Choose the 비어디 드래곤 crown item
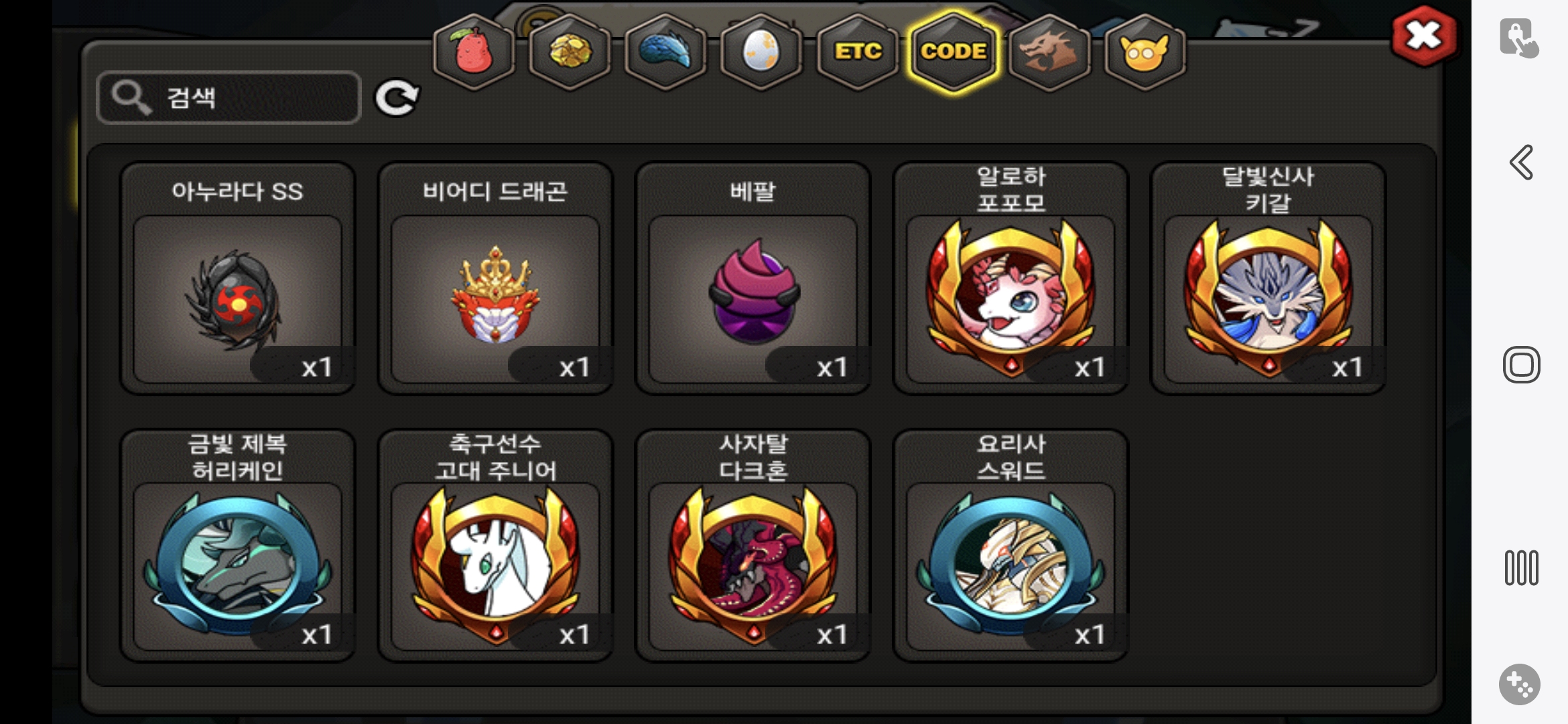This screenshot has height=724, width=1568. pyautogui.click(x=495, y=278)
